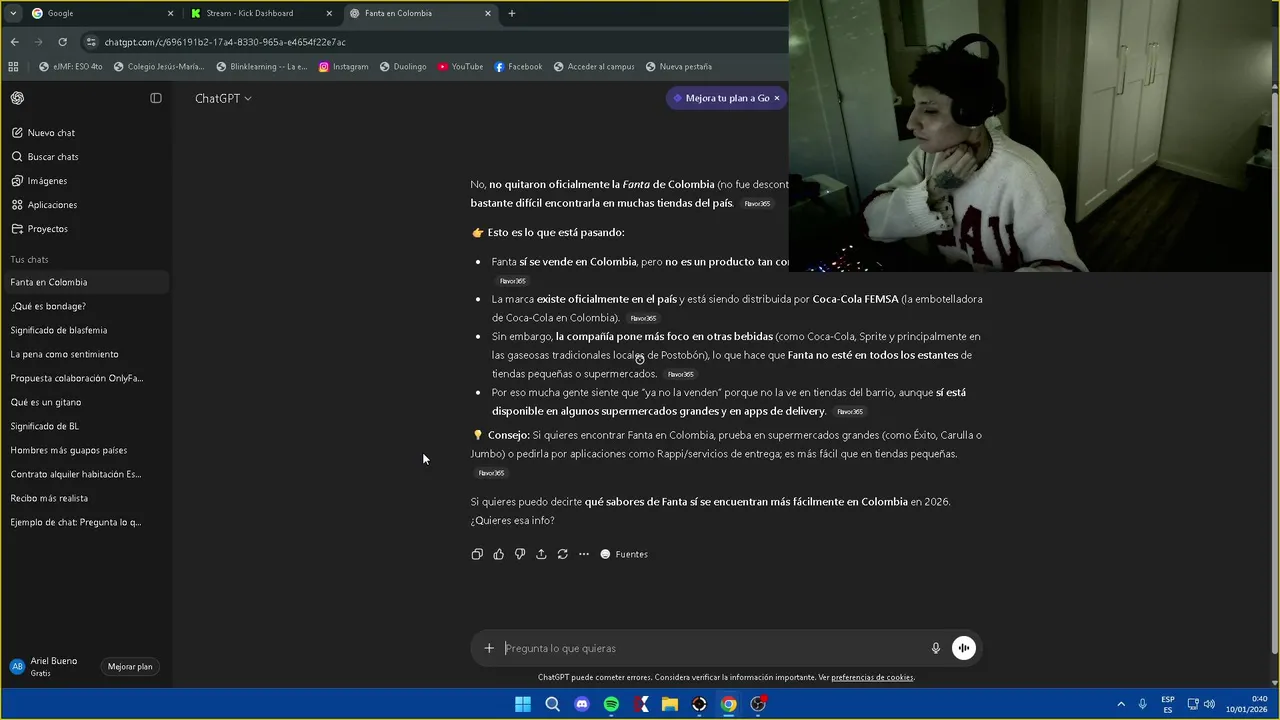
Task: Open chat 'Fanta en Colombia'
Action: (85, 282)
